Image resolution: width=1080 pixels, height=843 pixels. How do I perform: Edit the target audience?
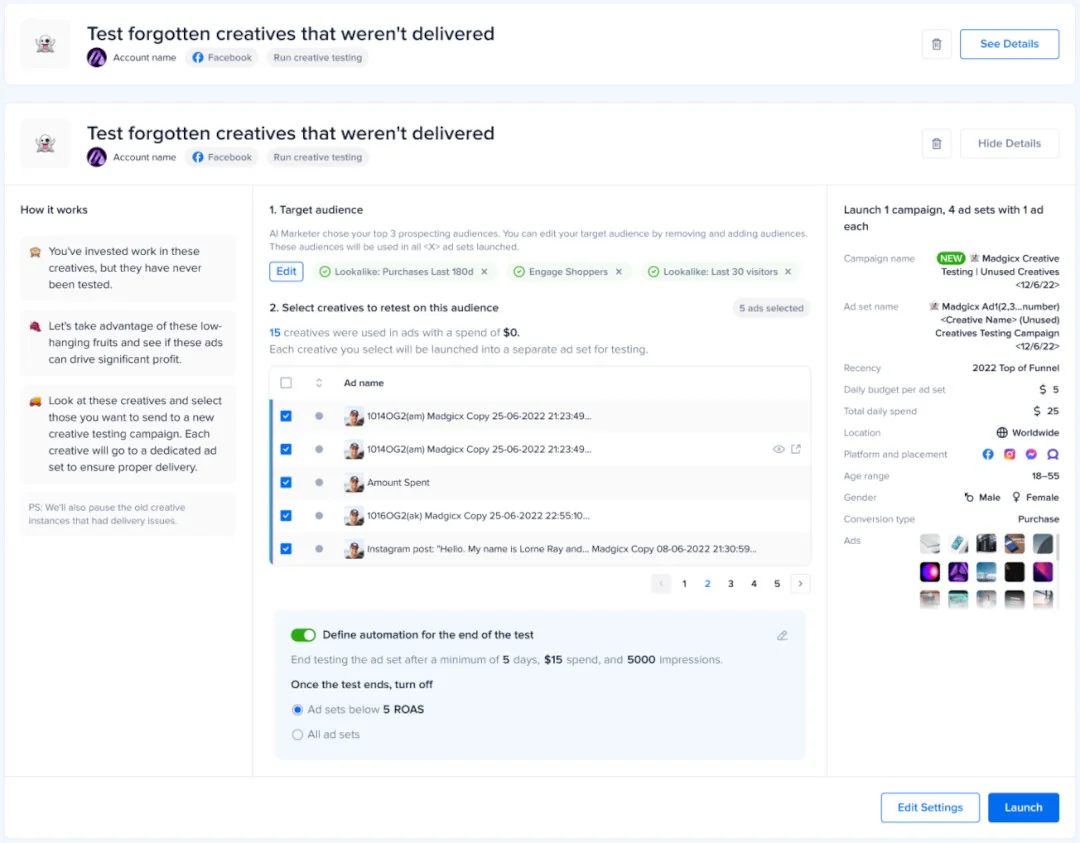tap(286, 271)
